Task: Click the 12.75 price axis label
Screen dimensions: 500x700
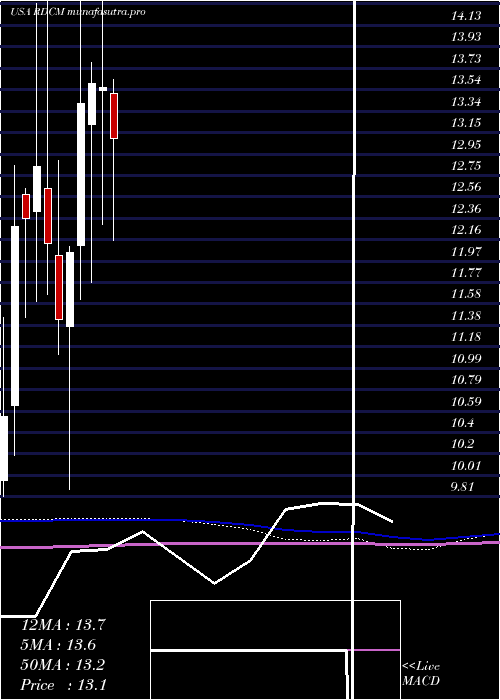Action: click(x=466, y=166)
